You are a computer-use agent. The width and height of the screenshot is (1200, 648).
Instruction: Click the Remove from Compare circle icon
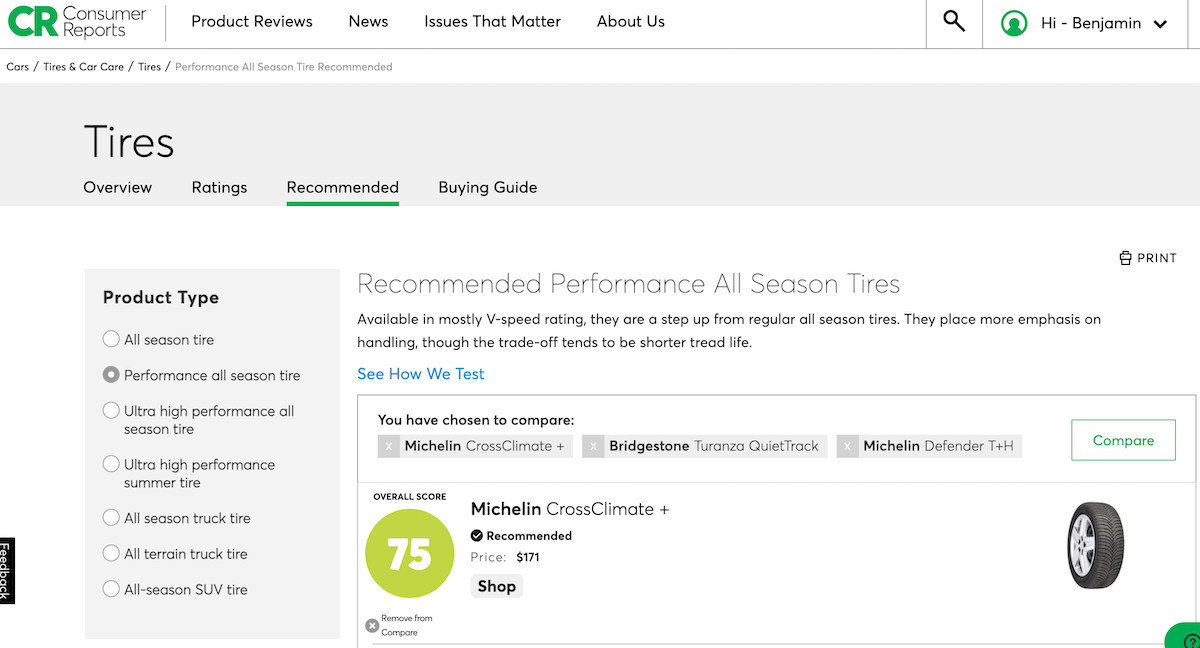[372, 626]
